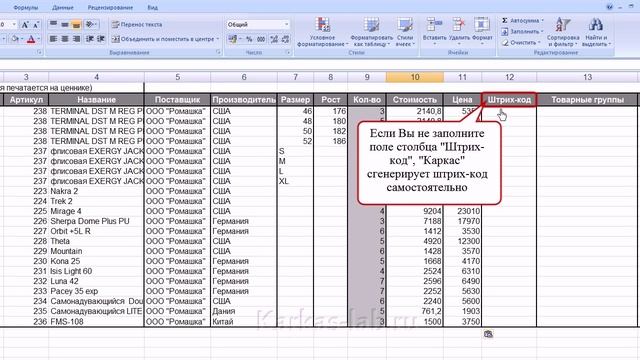Select the Isis Light 60 cell
The height and width of the screenshot is (360, 640).
96,271
